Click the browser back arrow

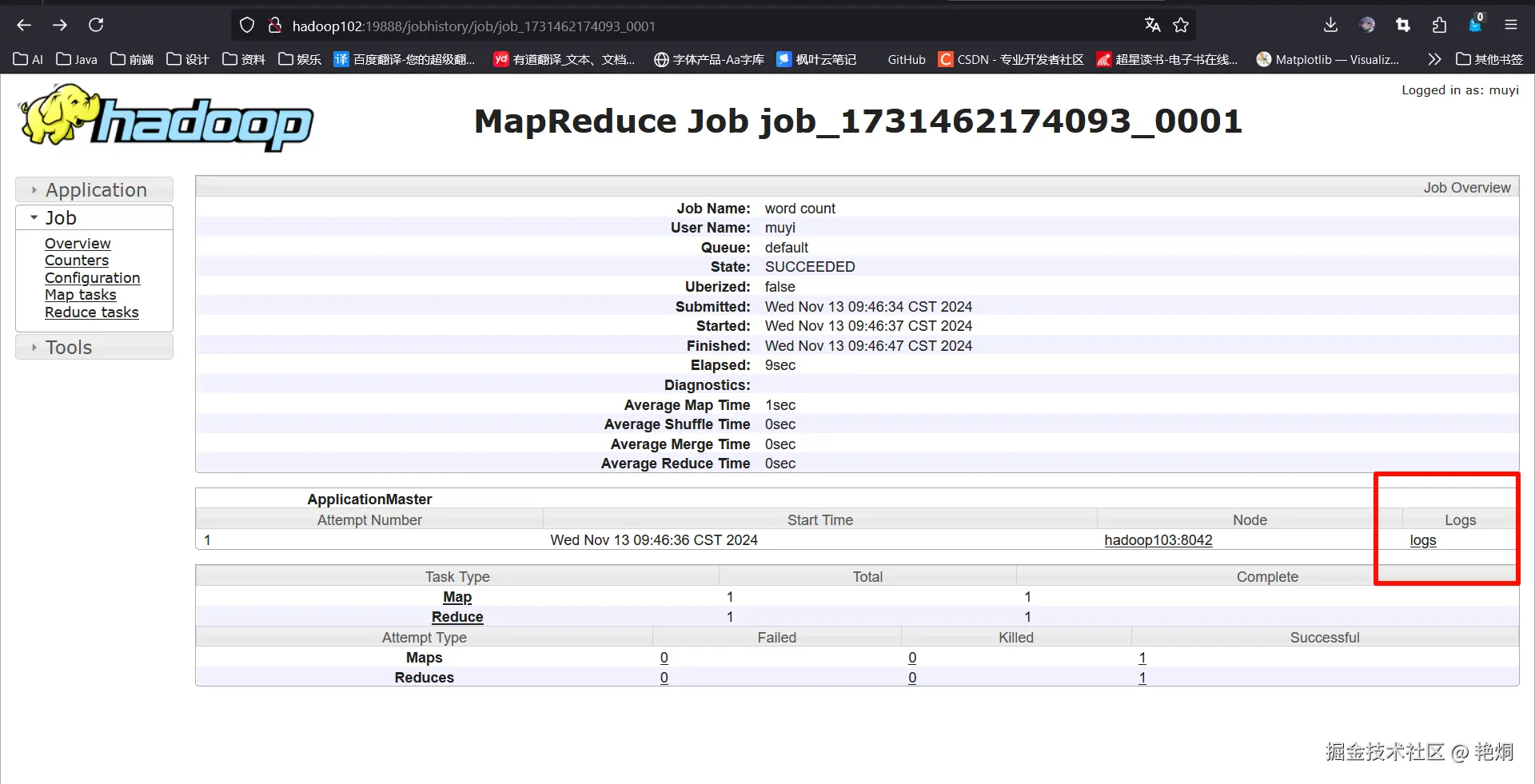coord(24,26)
